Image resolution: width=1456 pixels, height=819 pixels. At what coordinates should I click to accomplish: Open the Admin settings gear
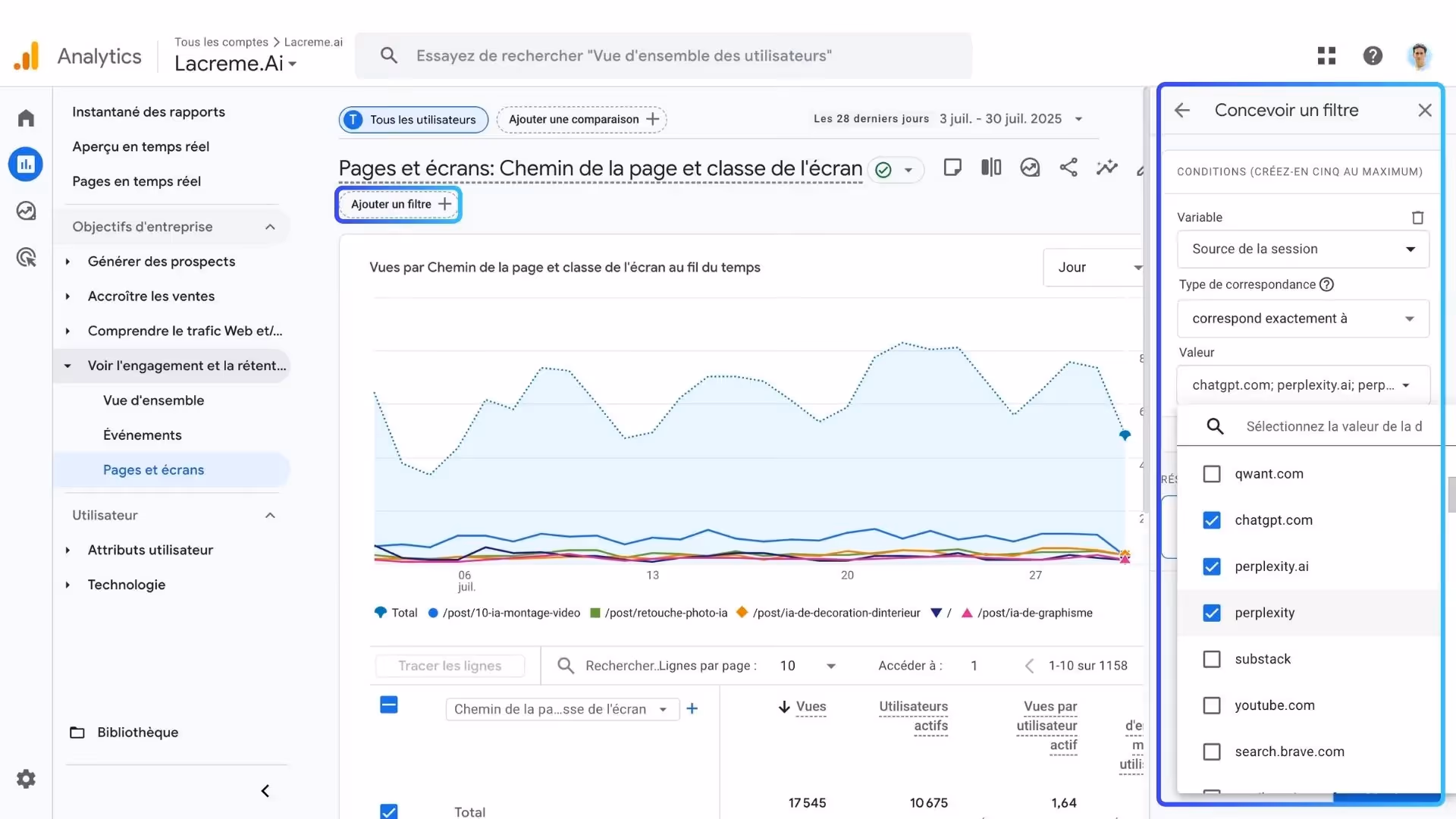point(26,779)
